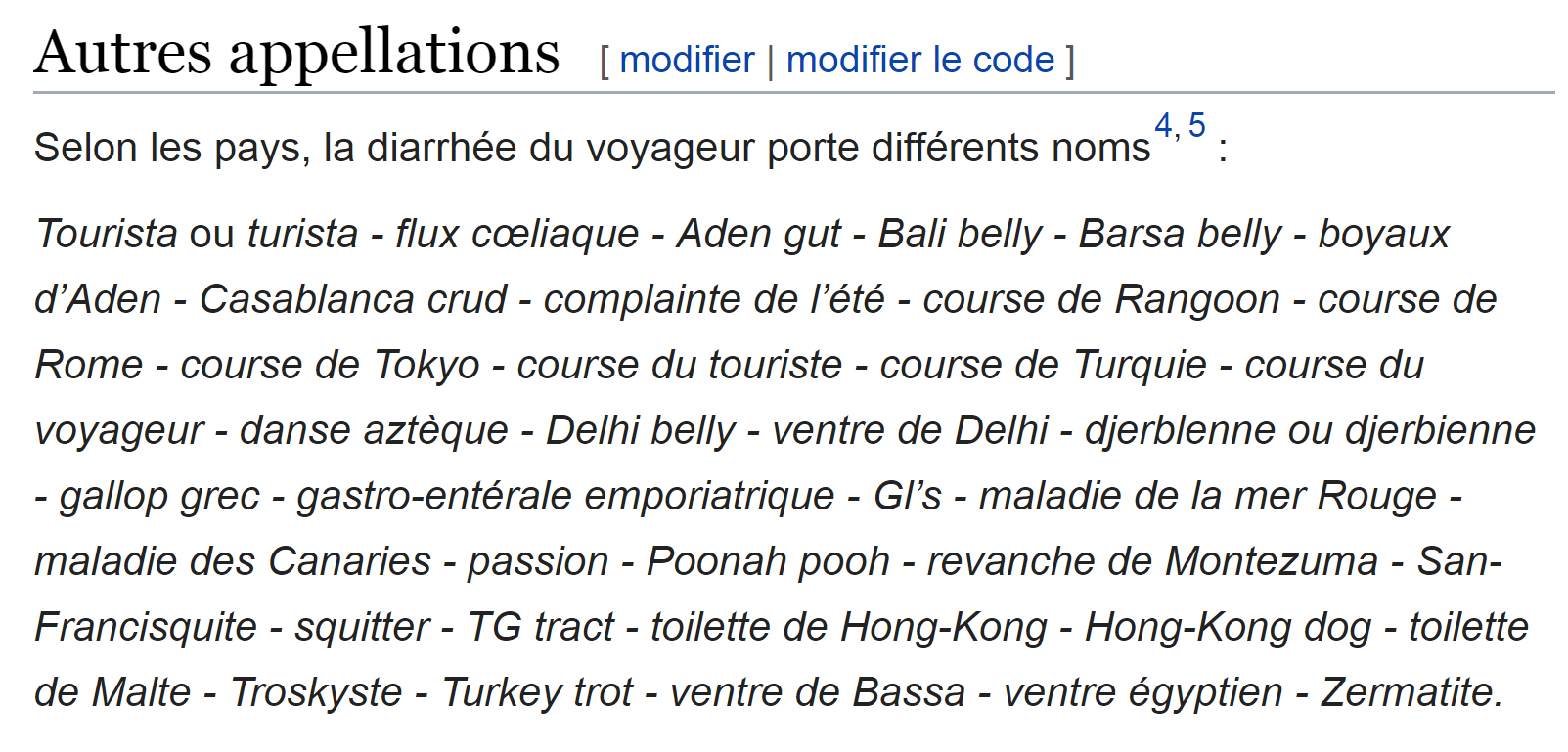Click the phrase "course de Tokyo"
Screen dimensions: 1568x752
(330, 365)
